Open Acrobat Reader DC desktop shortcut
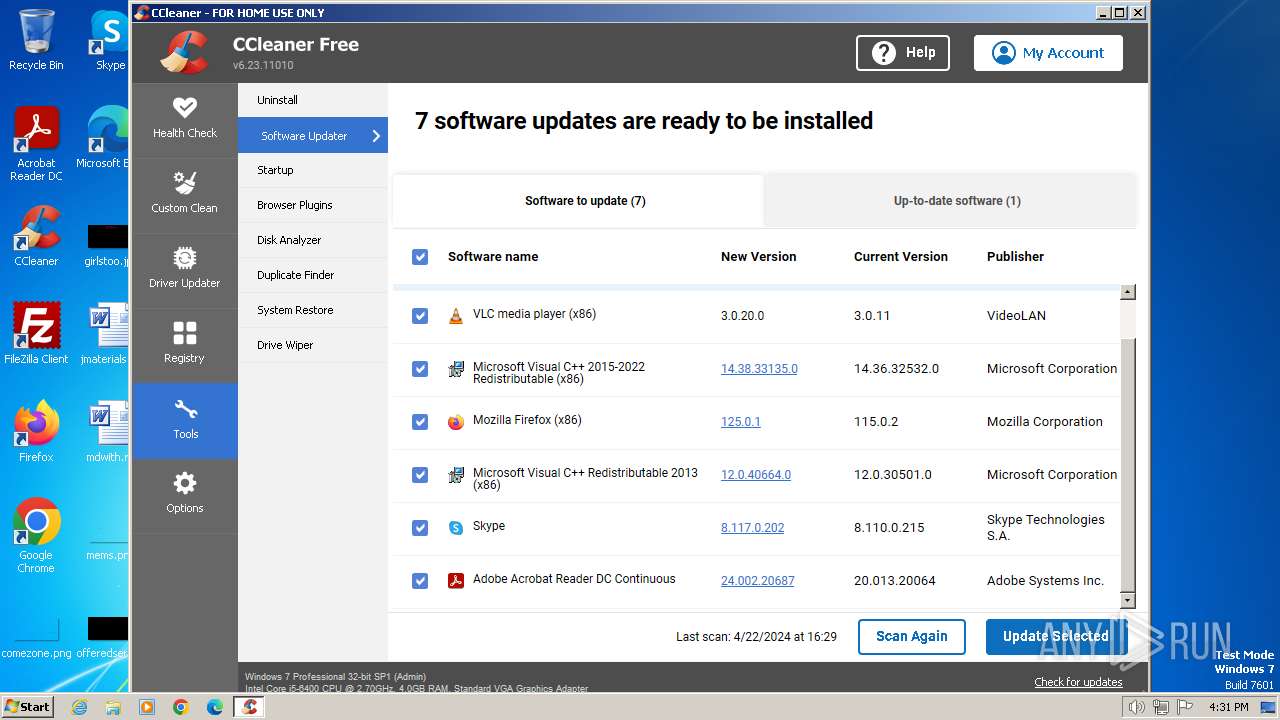The height and width of the screenshot is (720, 1280). (x=36, y=145)
